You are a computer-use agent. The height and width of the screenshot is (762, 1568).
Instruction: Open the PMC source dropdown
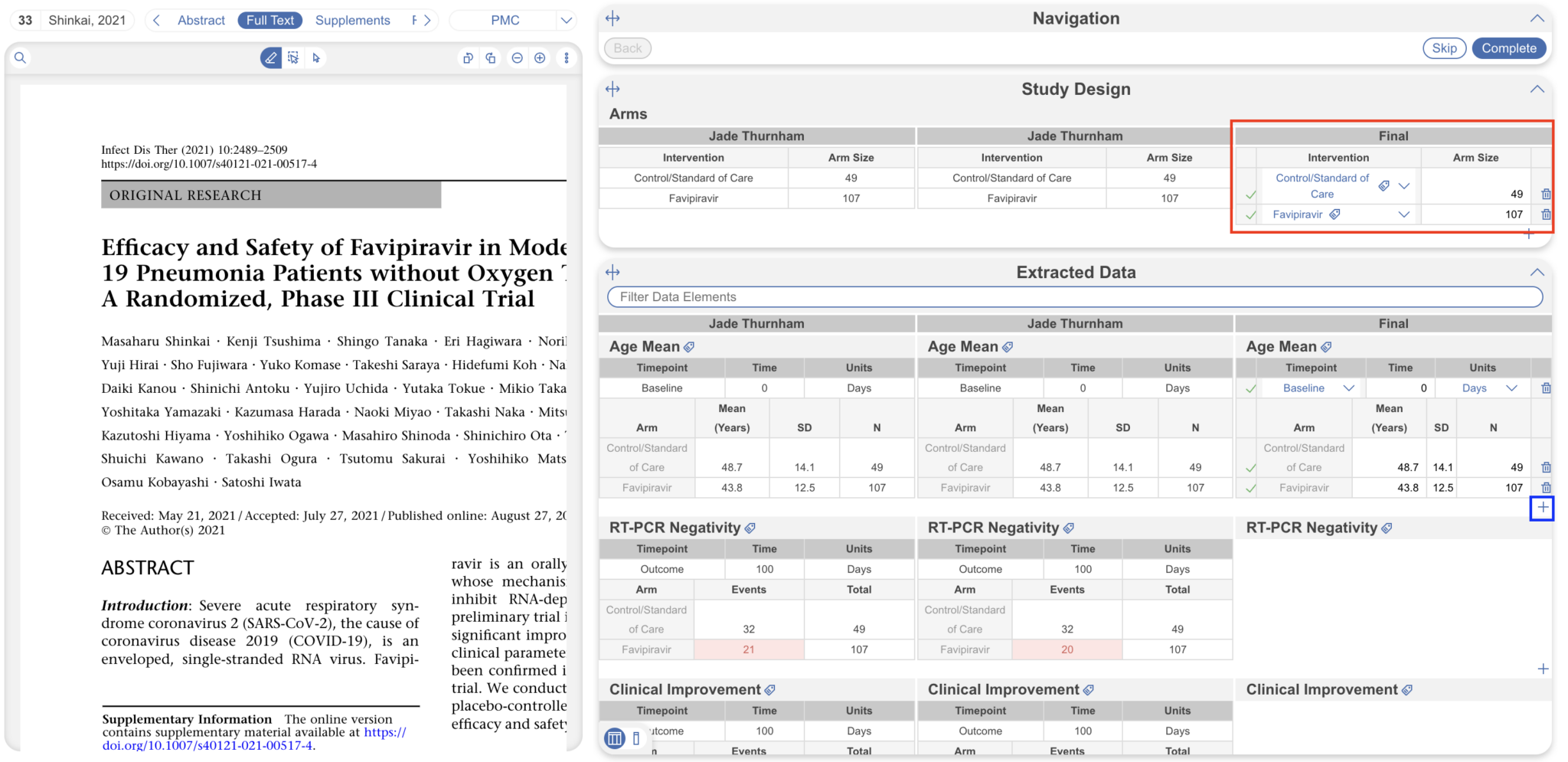[566, 20]
